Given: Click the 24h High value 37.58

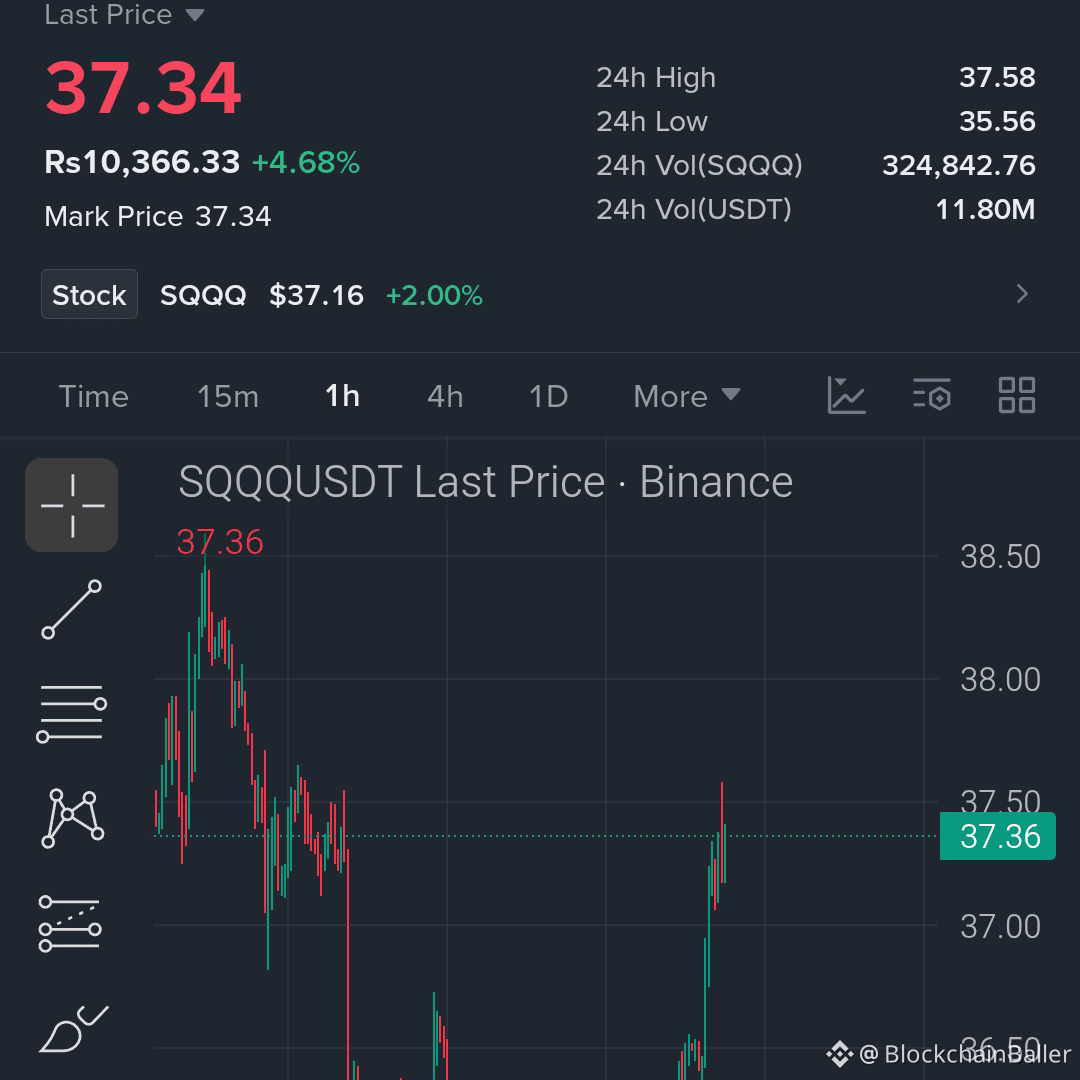Looking at the screenshot, I should (997, 77).
